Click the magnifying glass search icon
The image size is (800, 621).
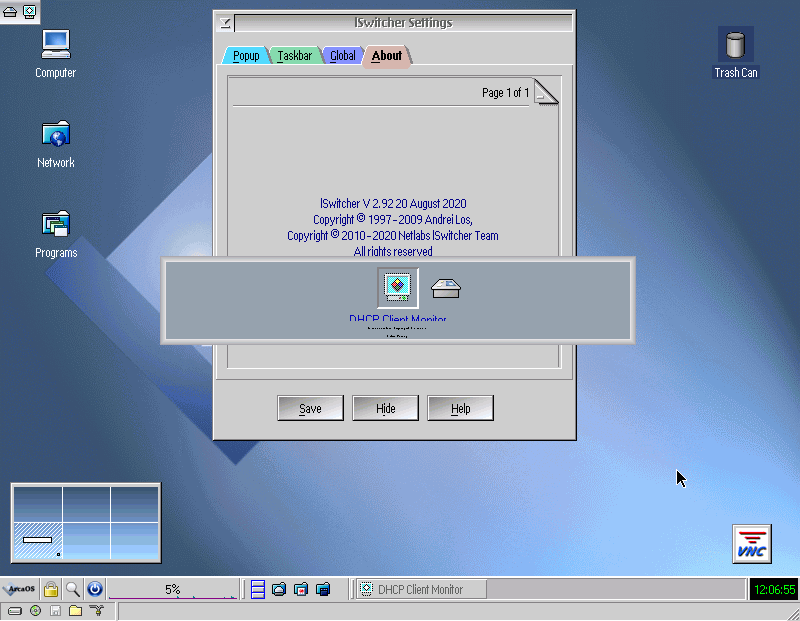pyautogui.click(x=72, y=589)
